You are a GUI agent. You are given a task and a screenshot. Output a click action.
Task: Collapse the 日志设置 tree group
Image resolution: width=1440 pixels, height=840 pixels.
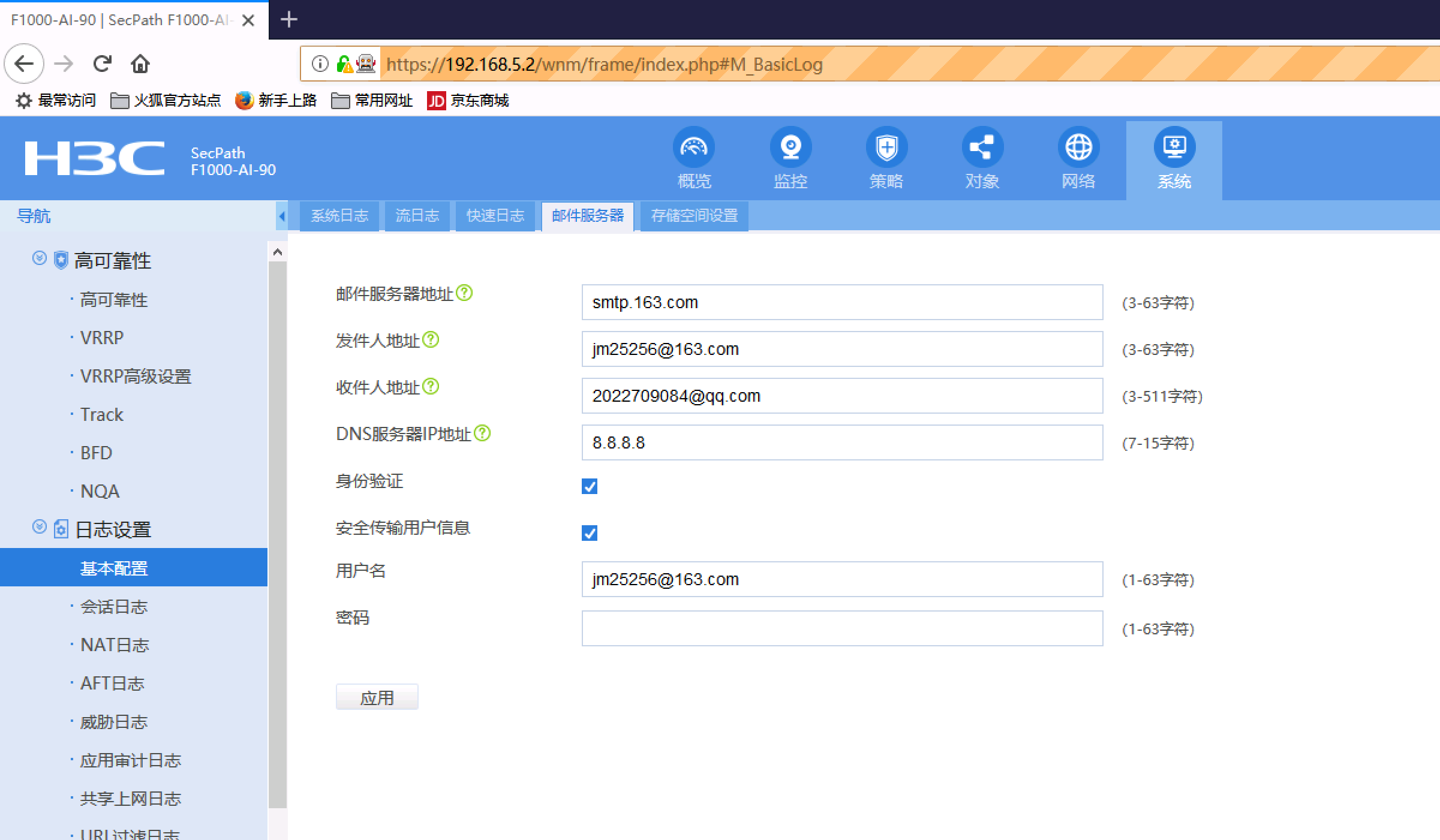pos(40,527)
